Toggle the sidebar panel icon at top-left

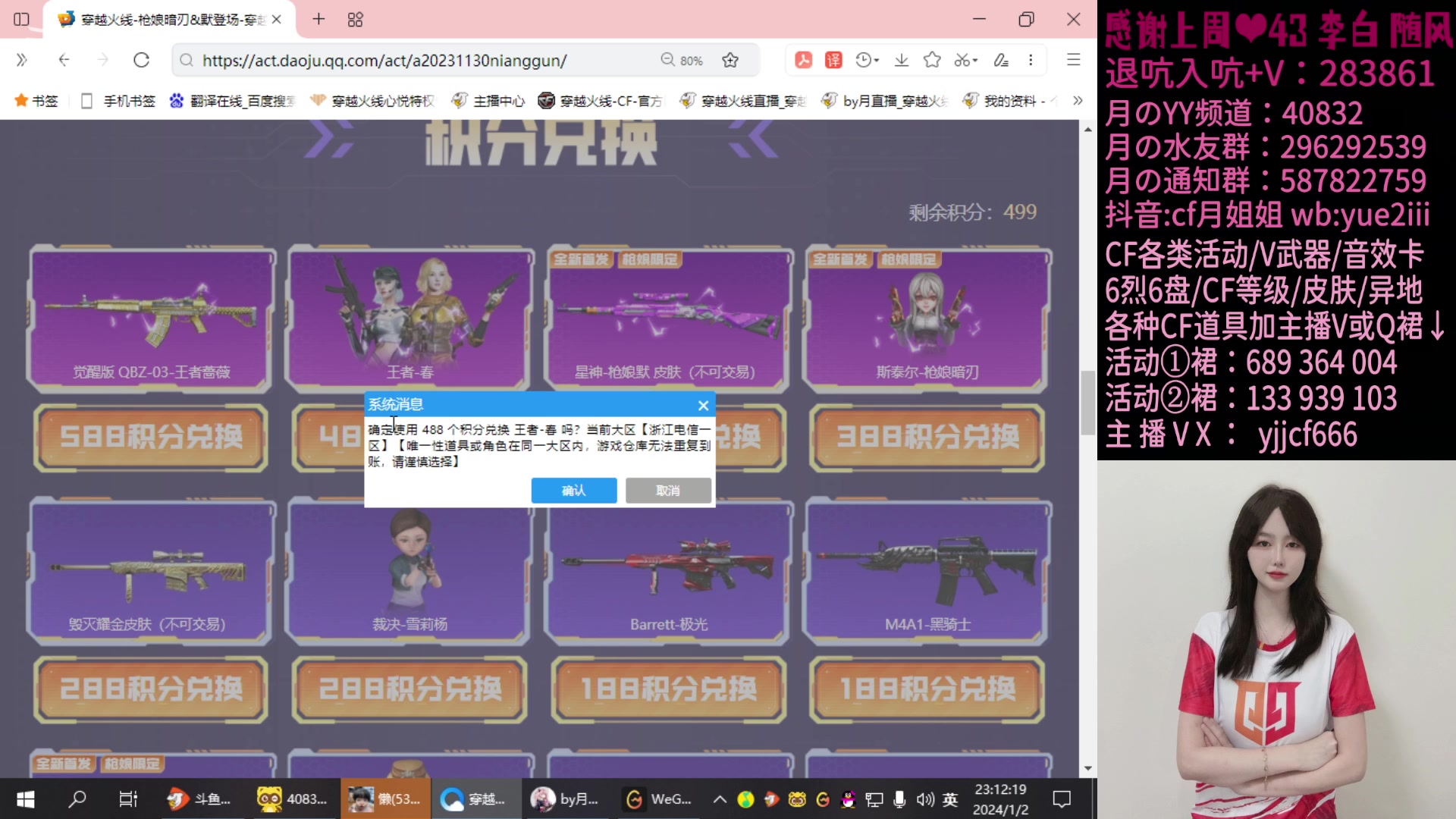pos(21,19)
